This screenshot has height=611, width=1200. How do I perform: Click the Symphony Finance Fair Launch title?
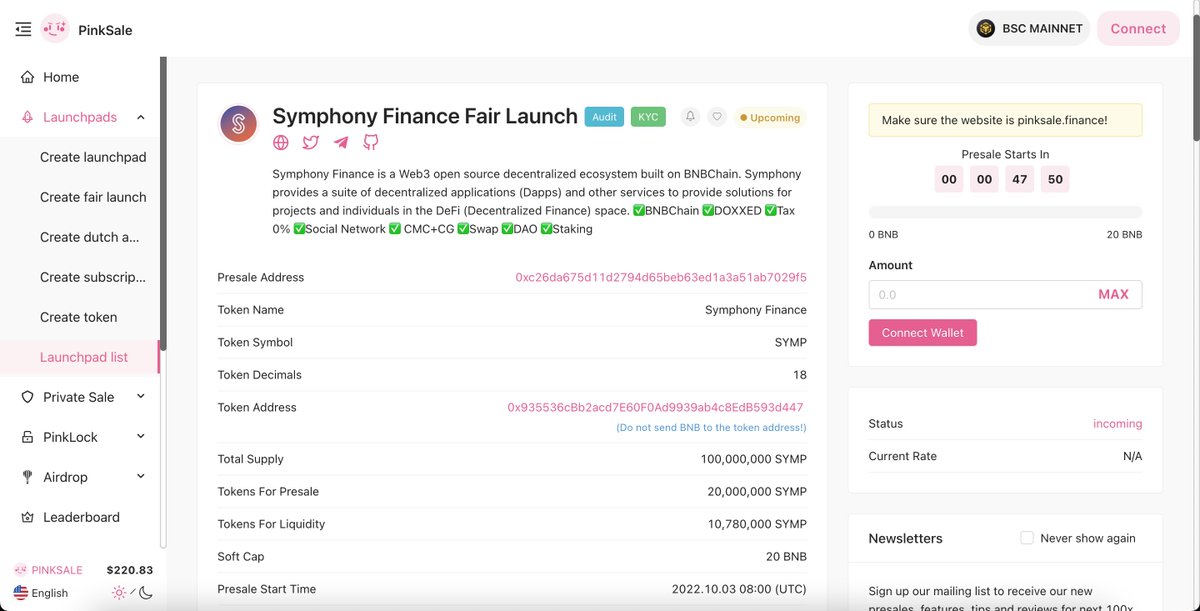tap(425, 116)
